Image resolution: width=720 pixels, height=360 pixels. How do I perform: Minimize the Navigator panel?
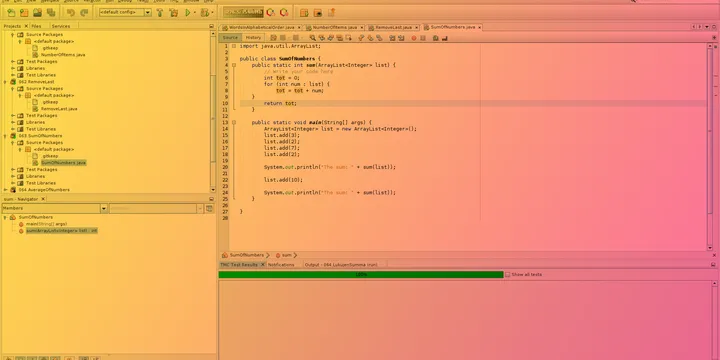tap(211, 199)
